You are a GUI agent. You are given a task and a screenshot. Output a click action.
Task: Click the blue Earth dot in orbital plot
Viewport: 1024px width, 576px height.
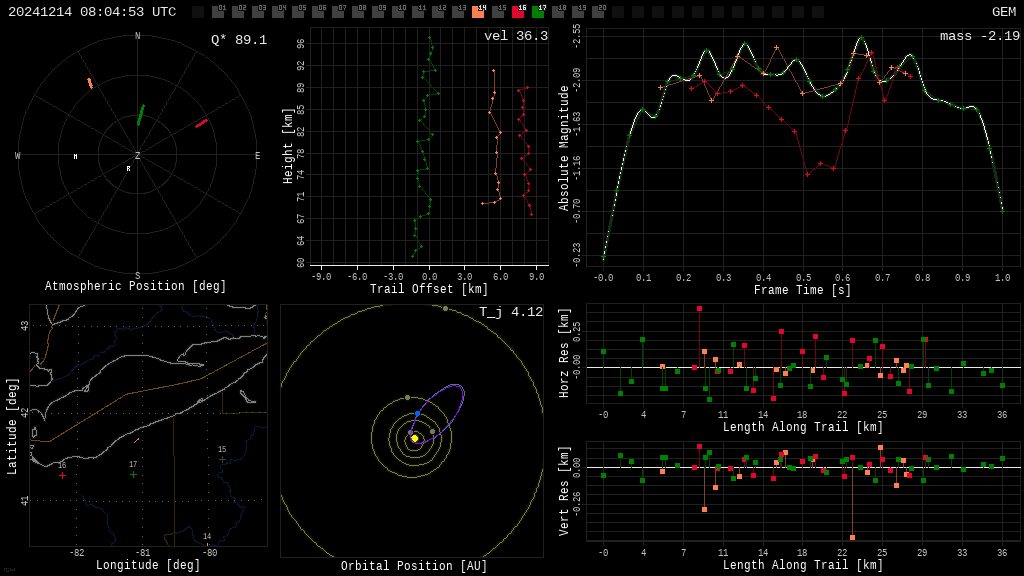417,414
